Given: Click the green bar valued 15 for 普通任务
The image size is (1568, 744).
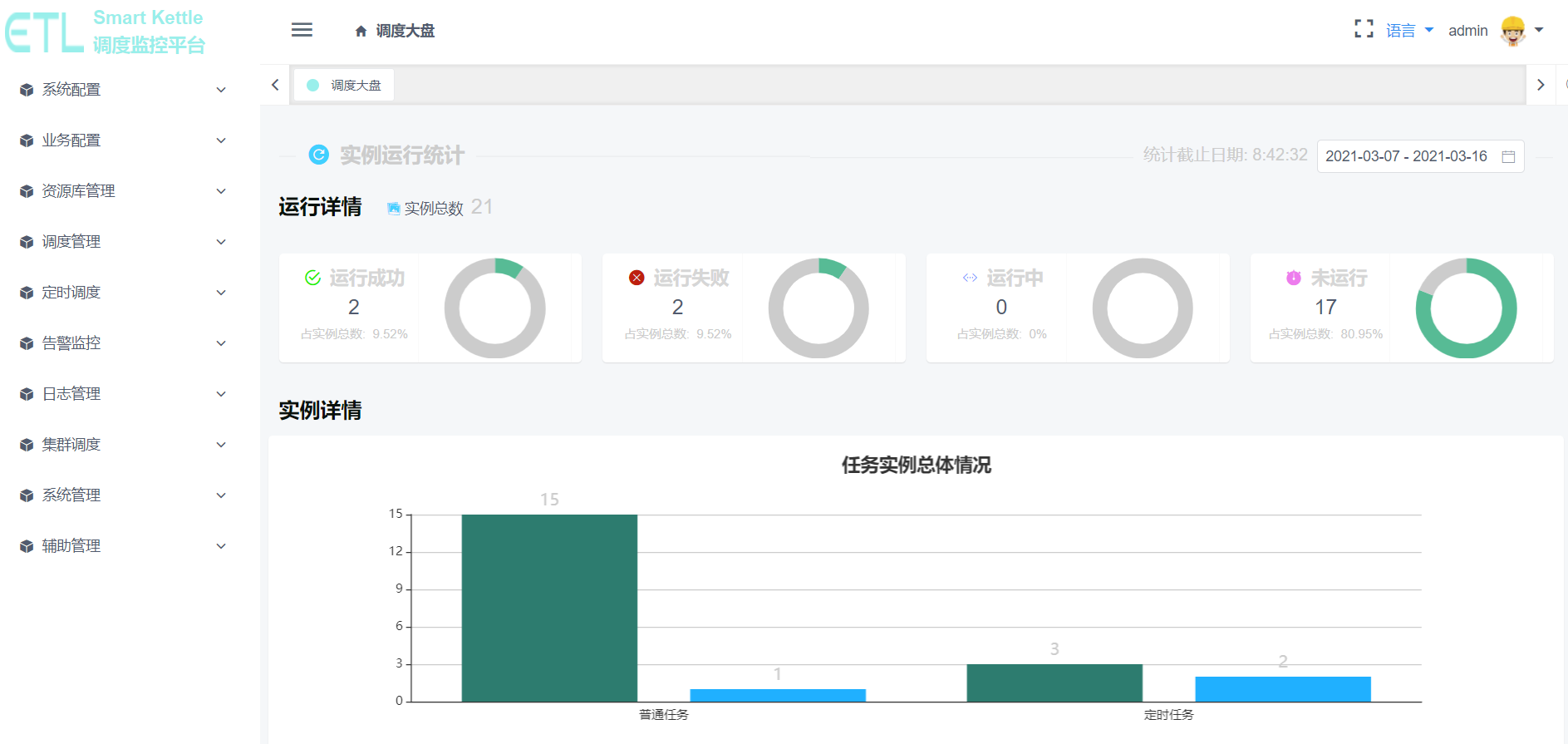Looking at the screenshot, I should (x=549, y=609).
